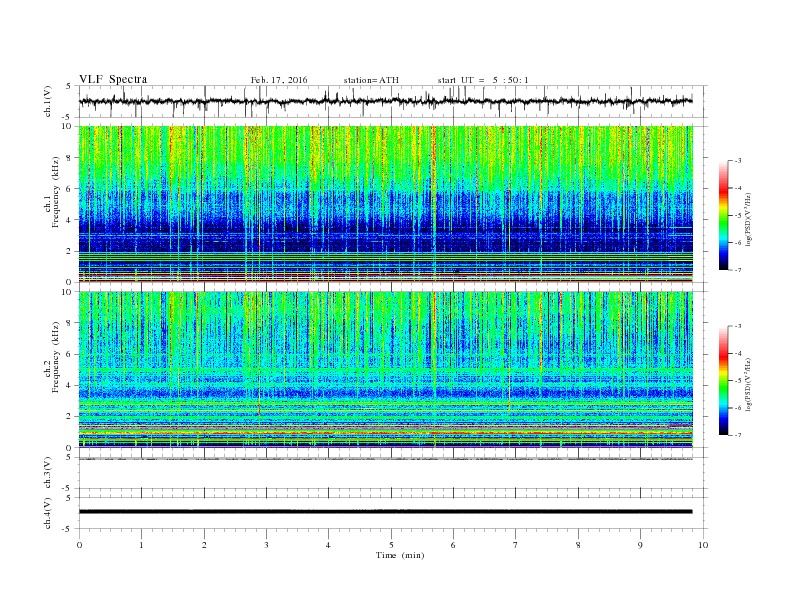Click the "station=ATH" header text

[x=371, y=80]
